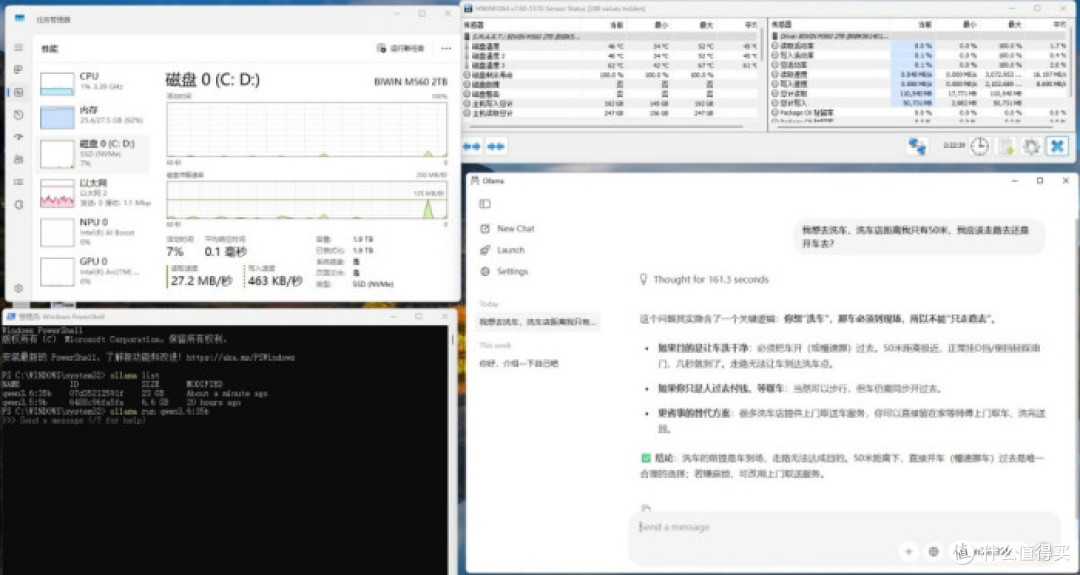
Task: Select NPU 0 performance item
Action: [93, 232]
